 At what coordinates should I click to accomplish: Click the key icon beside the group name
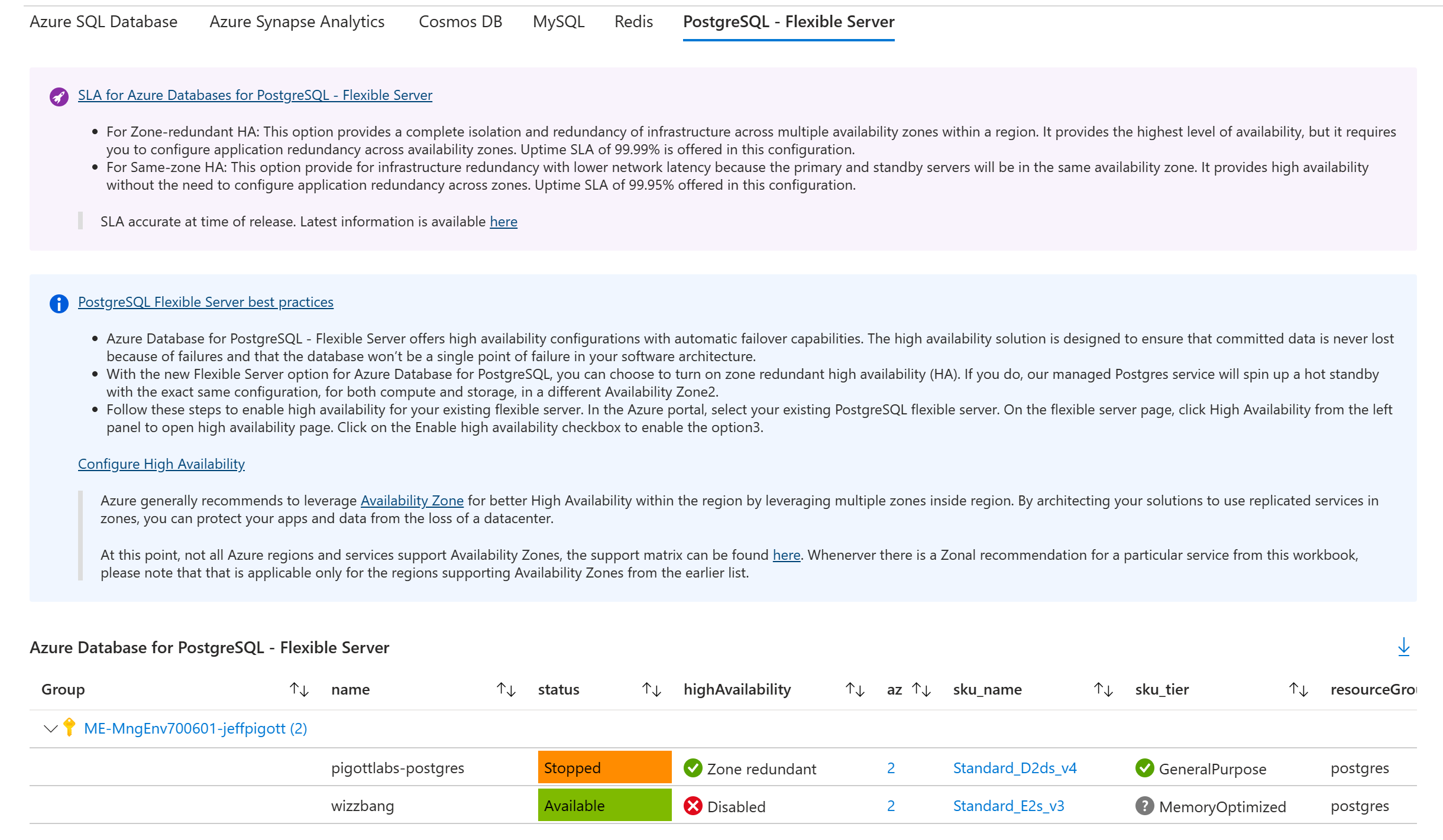click(69, 728)
